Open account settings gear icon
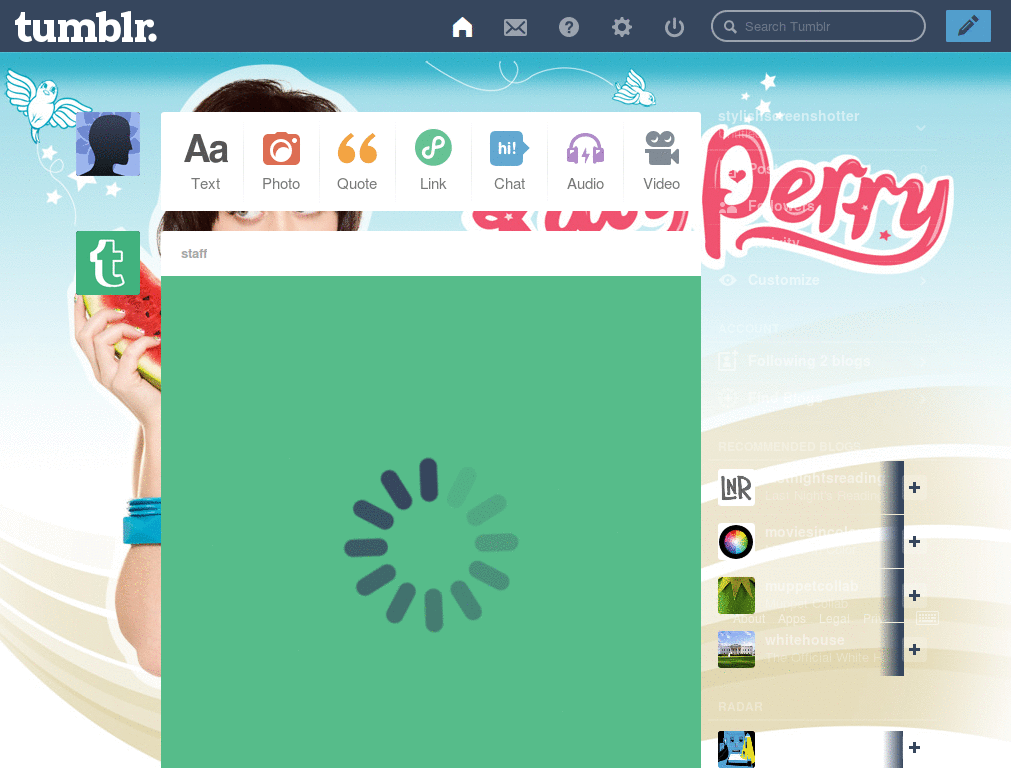The width and height of the screenshot is (1024, 768). pyautogui.click(x=622, y=27)
